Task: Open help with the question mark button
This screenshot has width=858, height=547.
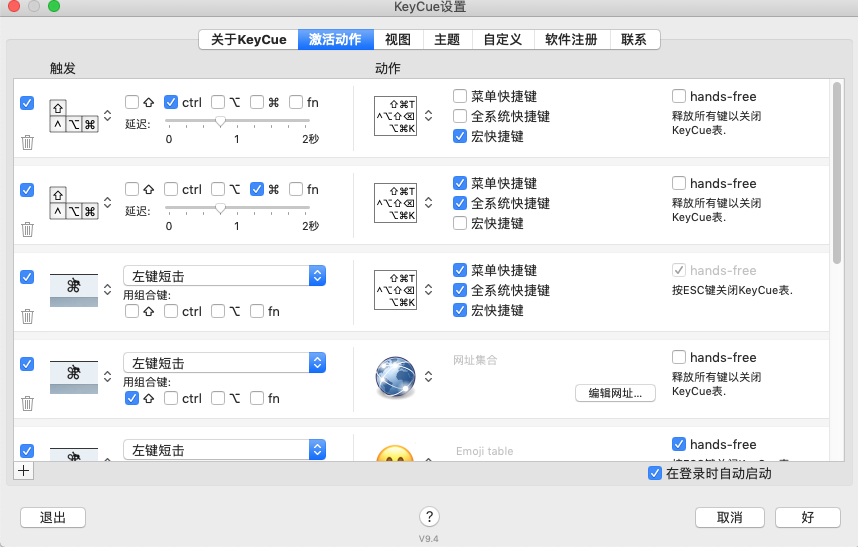Action: pos(430,517)
